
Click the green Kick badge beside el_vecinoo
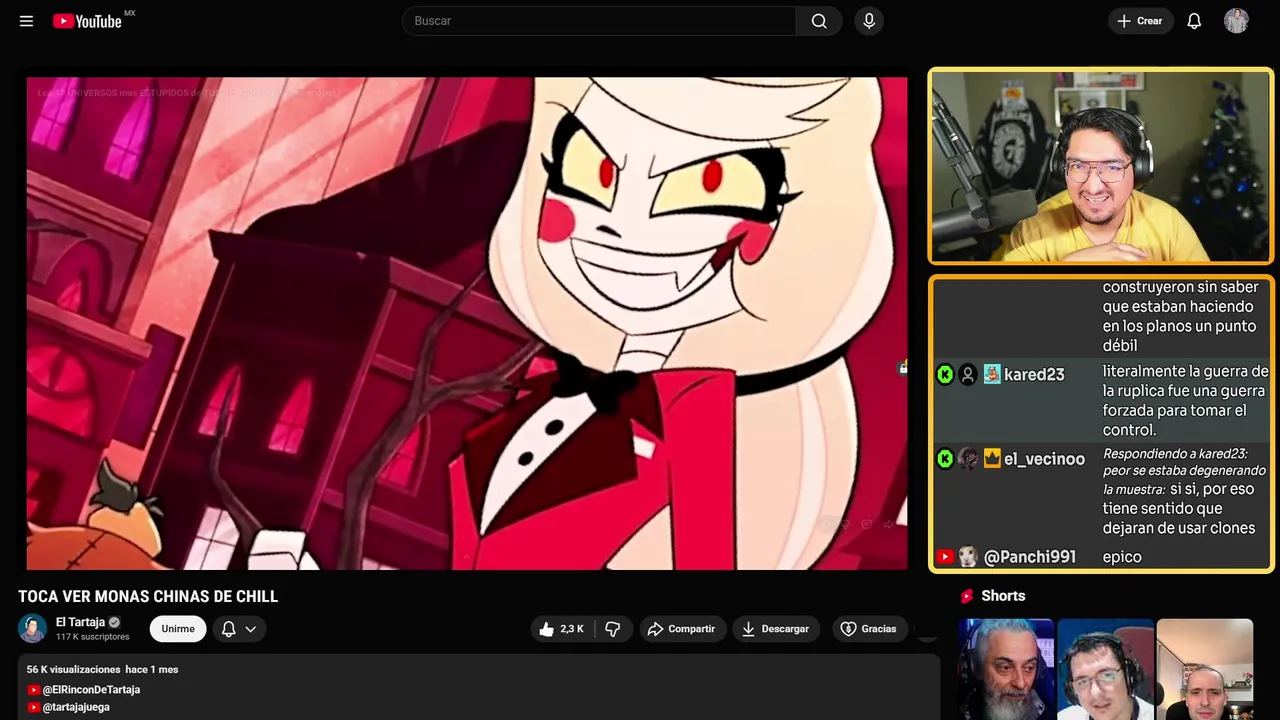945,459
